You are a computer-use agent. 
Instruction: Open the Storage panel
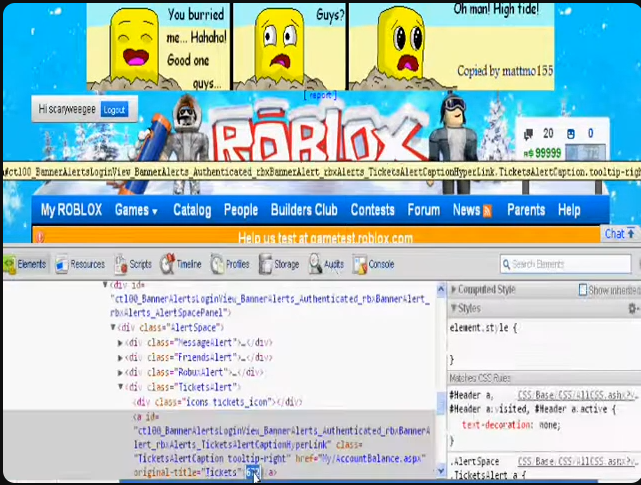pyautogui.click(x=279, y=265)
